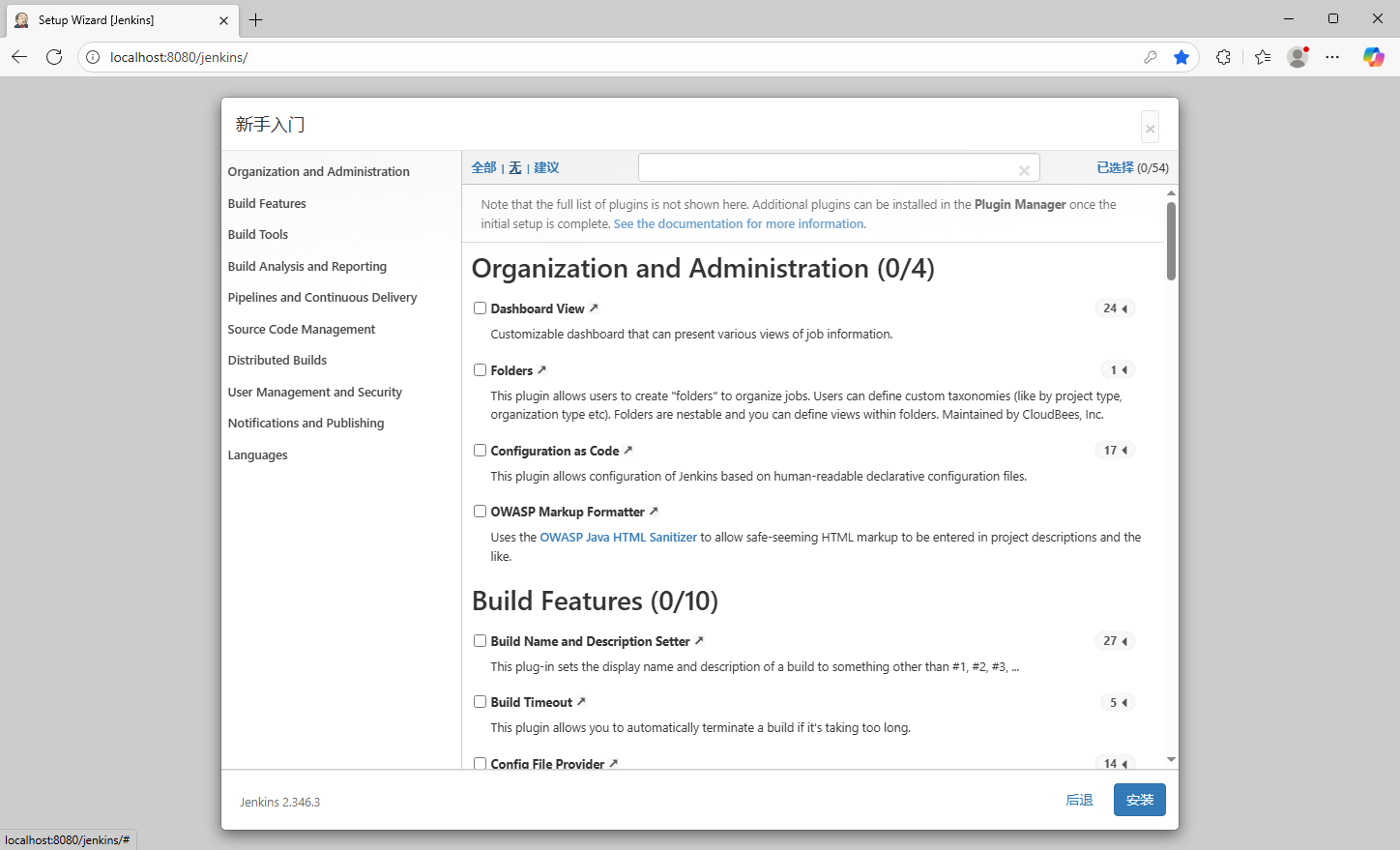Open Configuration as Code external link icon
The image size is (1400, 850).
[627, 451]
